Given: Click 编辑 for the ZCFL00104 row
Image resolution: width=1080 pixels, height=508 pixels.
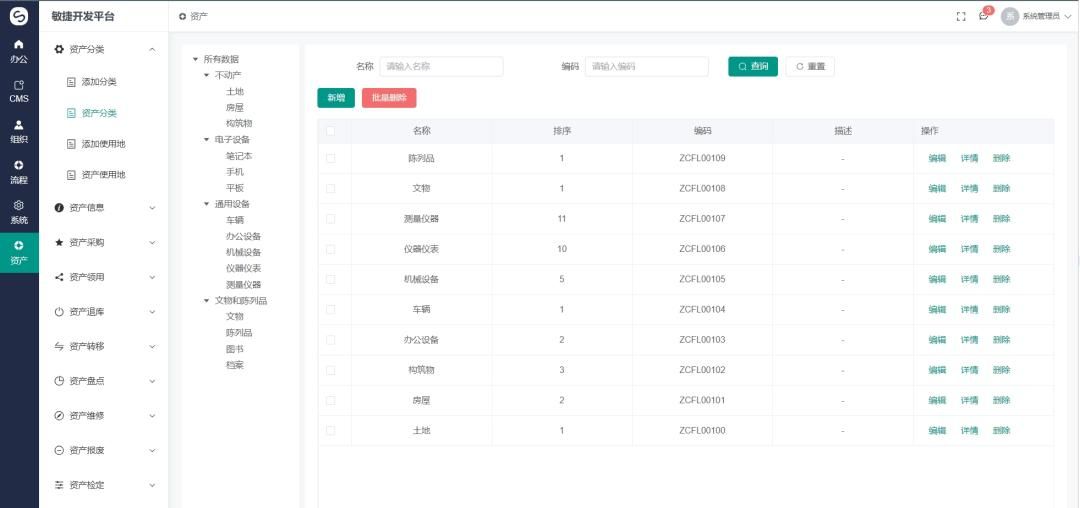Looking at the screenshot, I should point(937,310).
